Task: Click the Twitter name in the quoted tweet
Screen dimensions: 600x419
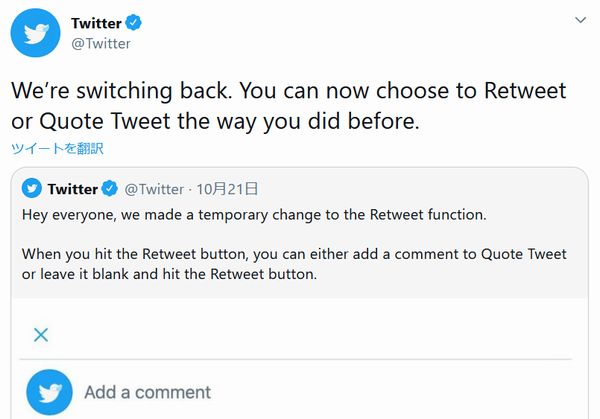Action: coord(72,188)
